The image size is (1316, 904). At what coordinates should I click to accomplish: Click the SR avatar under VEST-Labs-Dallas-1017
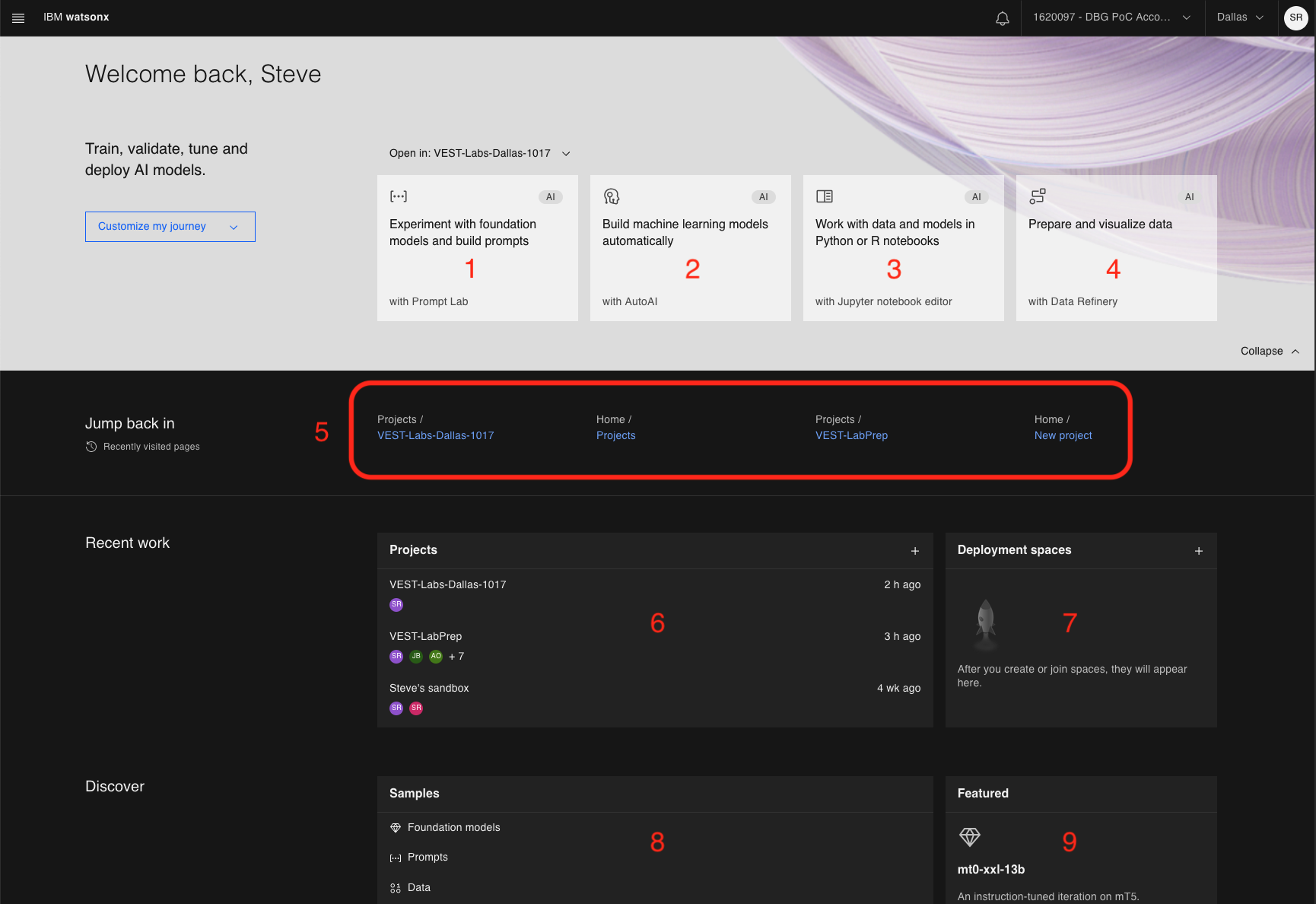396,605
